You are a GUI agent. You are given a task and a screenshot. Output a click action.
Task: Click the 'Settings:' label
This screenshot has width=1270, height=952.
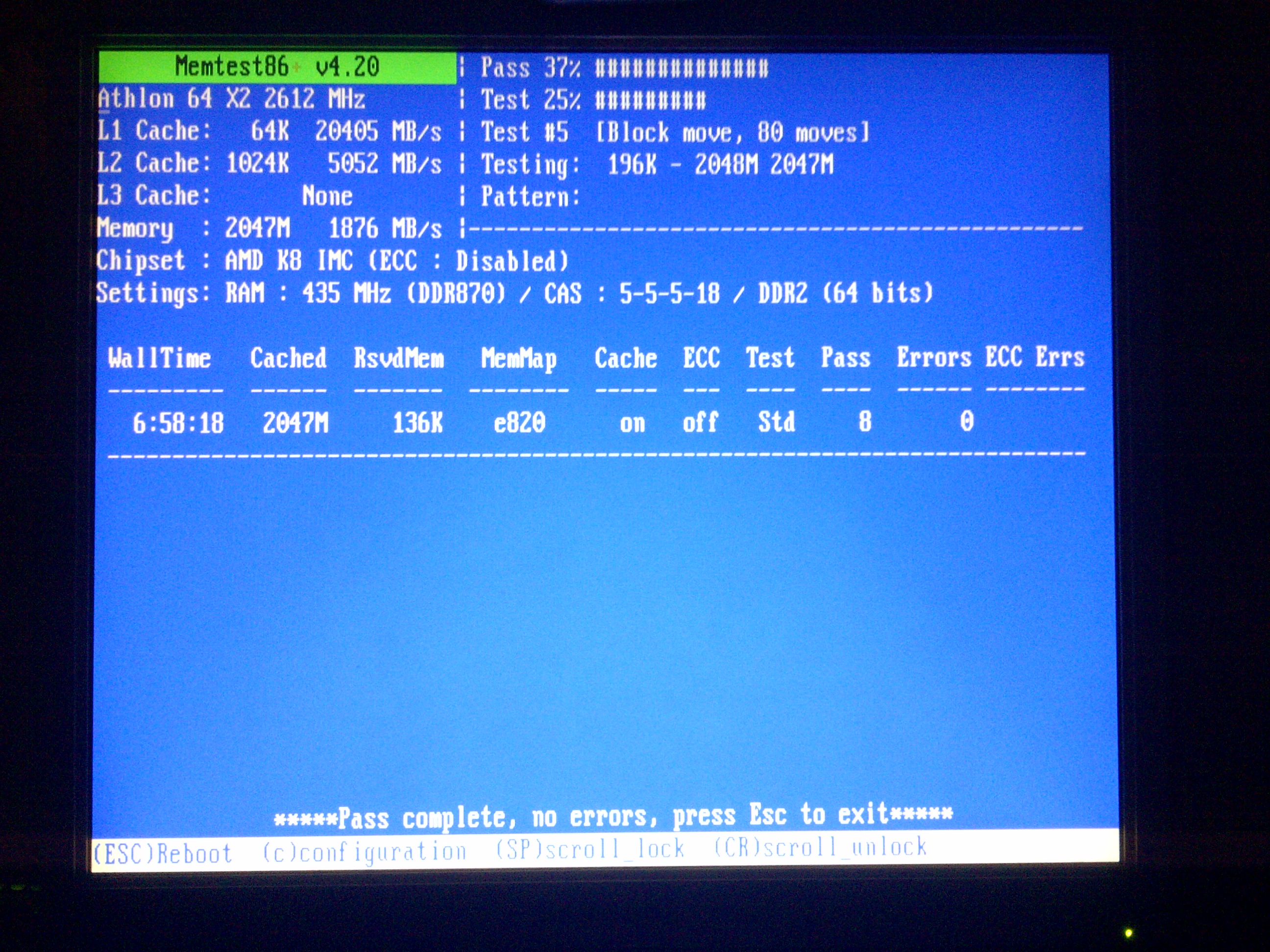153,294
